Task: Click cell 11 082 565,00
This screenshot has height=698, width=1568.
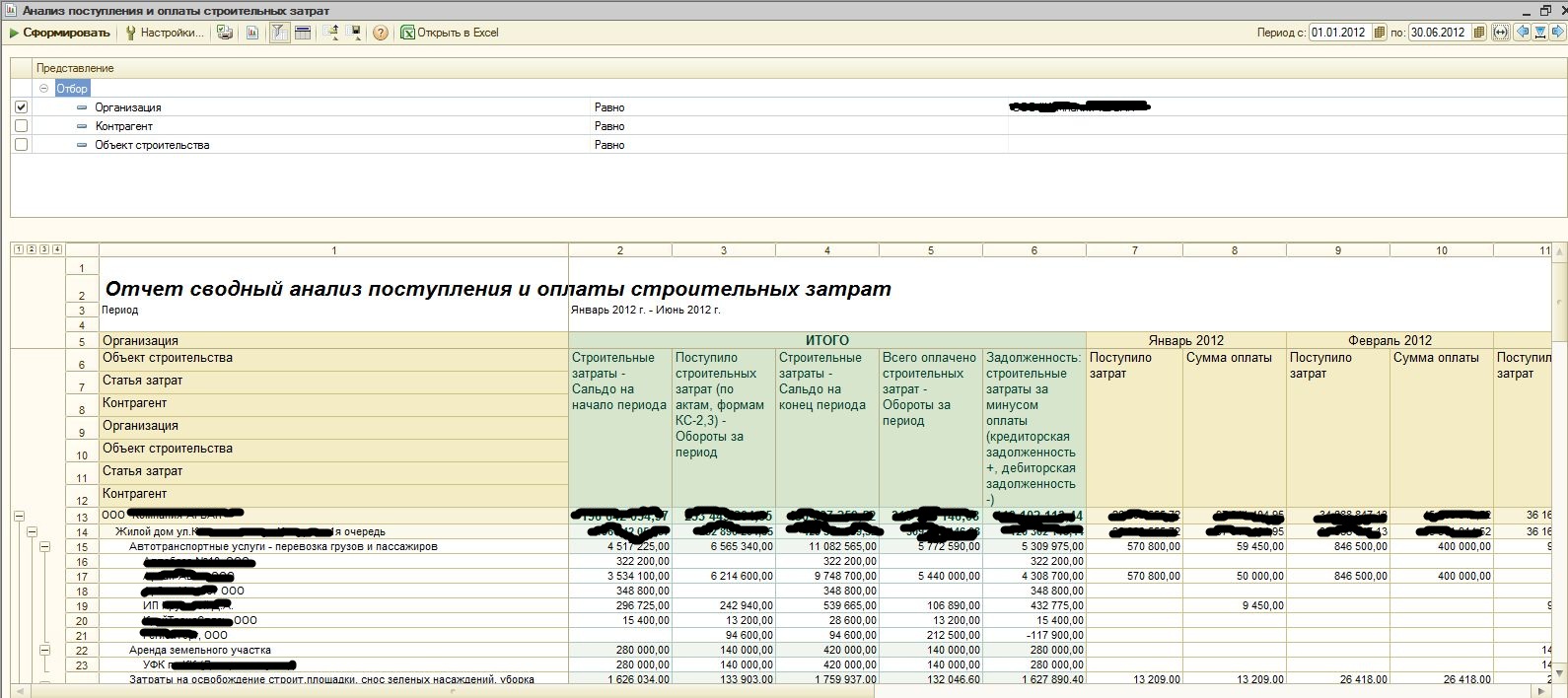Action: [x=827, y=546]
